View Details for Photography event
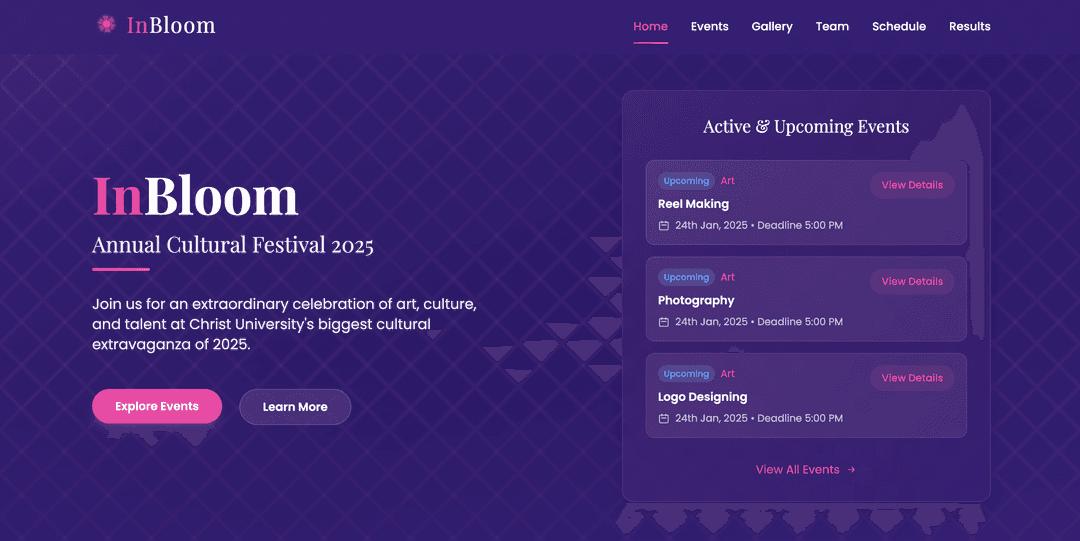The image size is (1080, 541). 912,282
